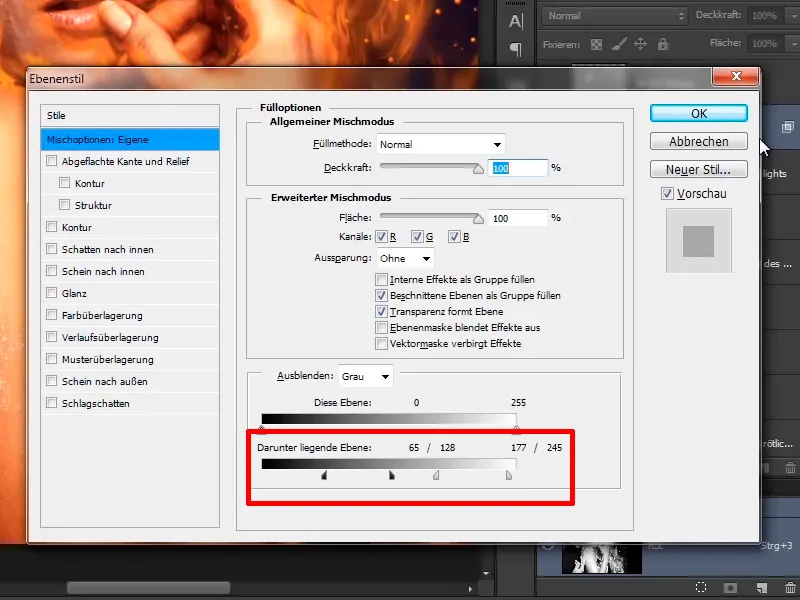Click layers panel Deckkraft 100% field

(768, 16)
